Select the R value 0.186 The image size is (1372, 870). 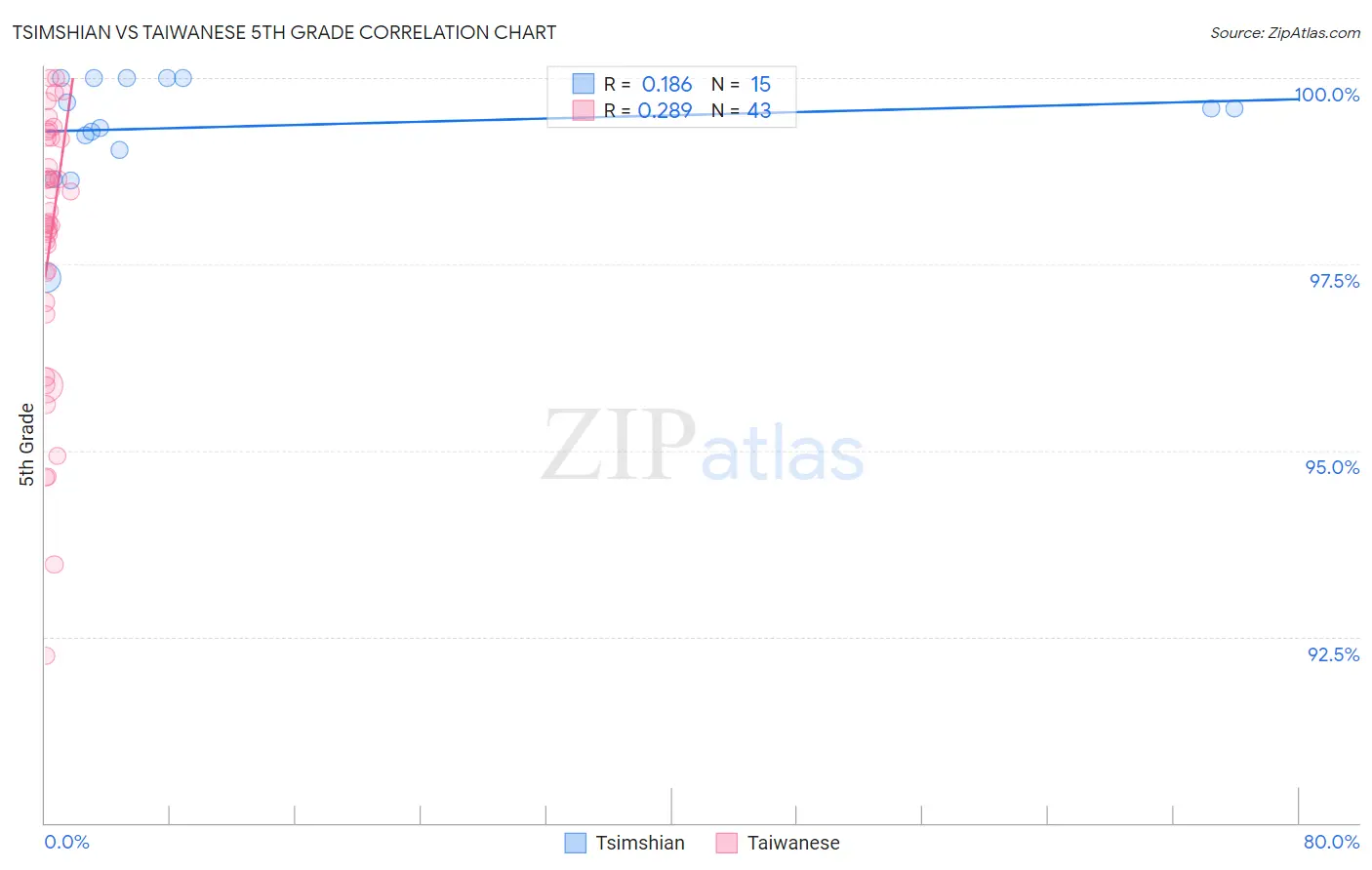[x=666, y=85]
